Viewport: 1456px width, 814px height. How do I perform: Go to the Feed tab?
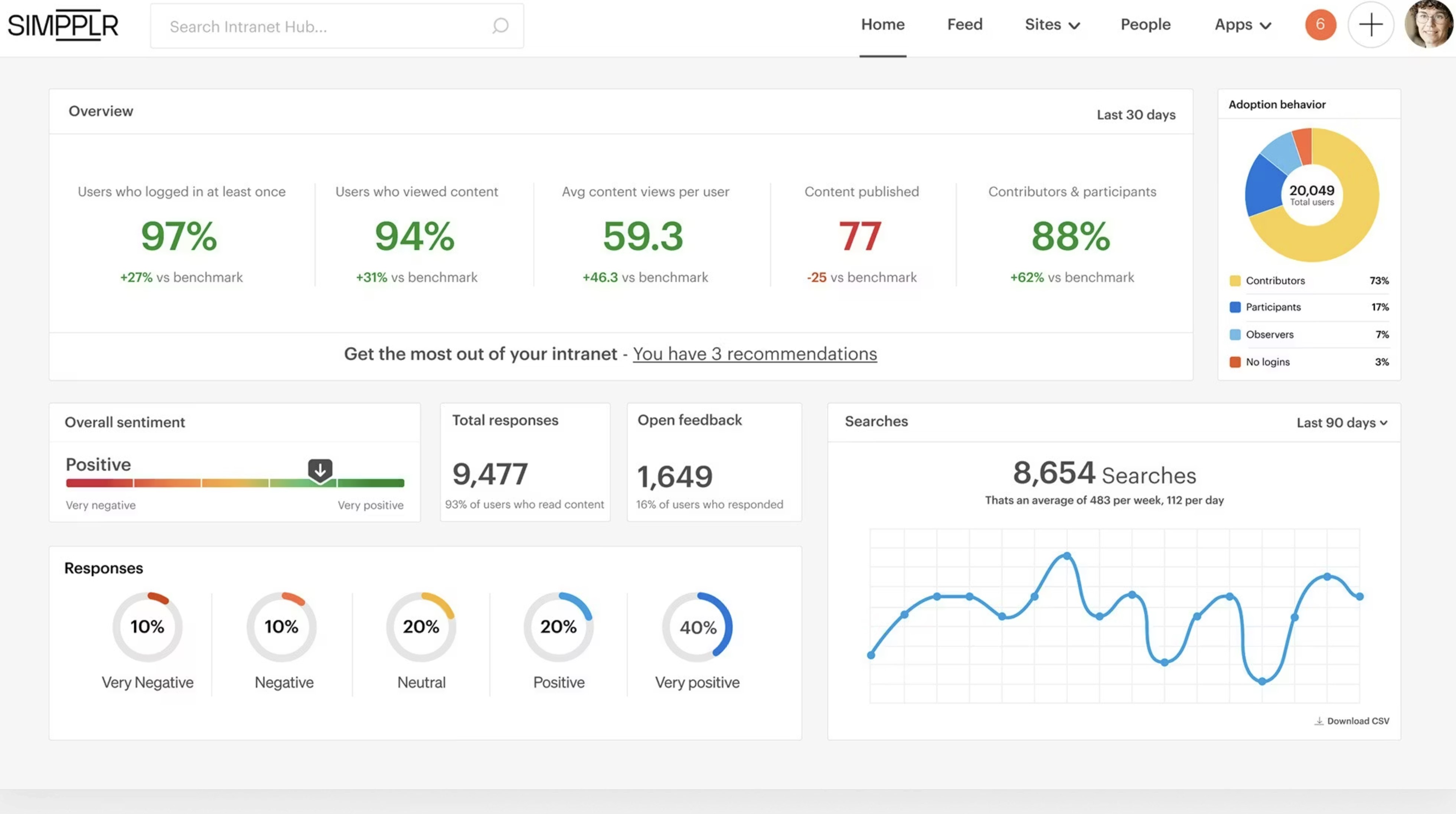(964, 25)
